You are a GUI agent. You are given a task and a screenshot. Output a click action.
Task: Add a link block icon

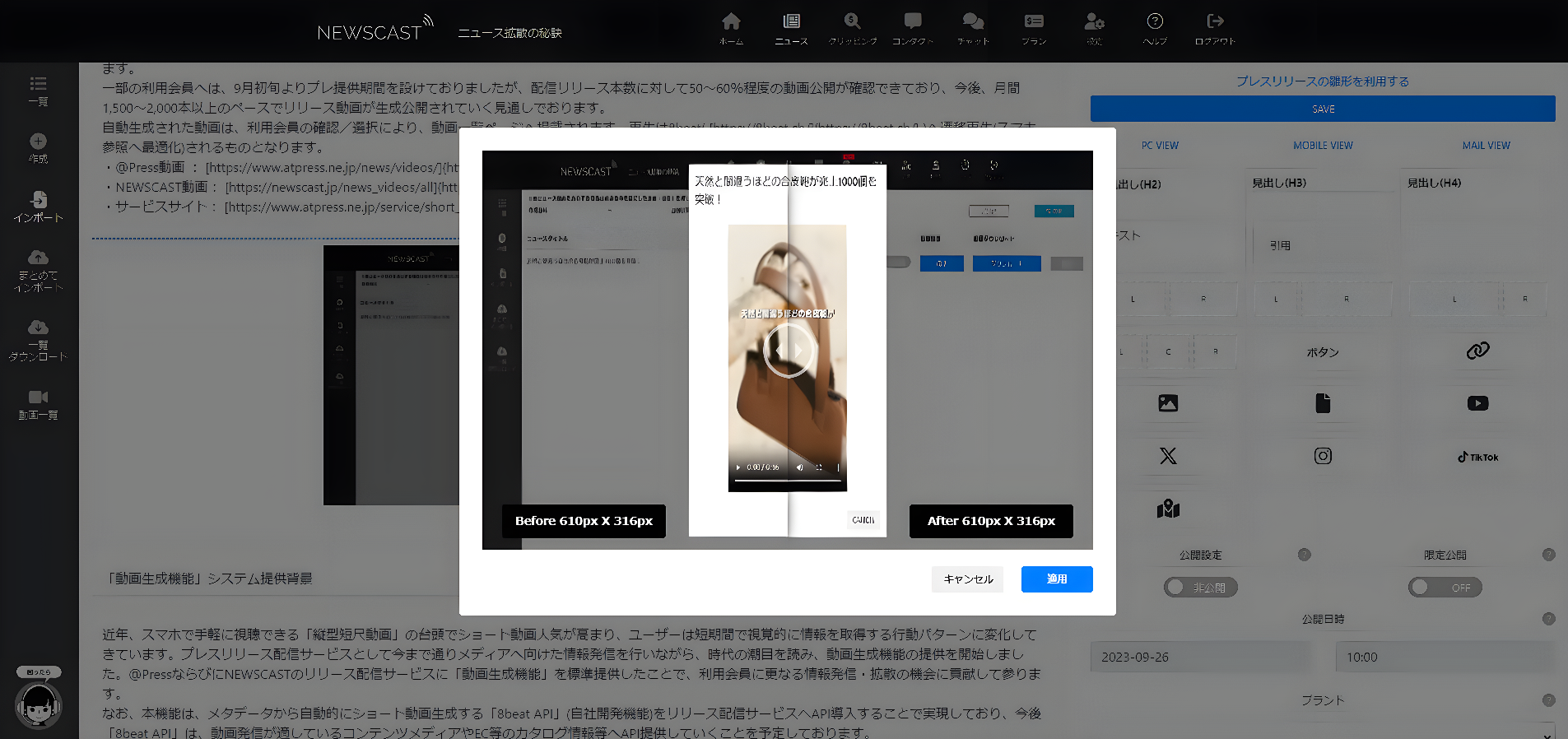pos(1477,351)
